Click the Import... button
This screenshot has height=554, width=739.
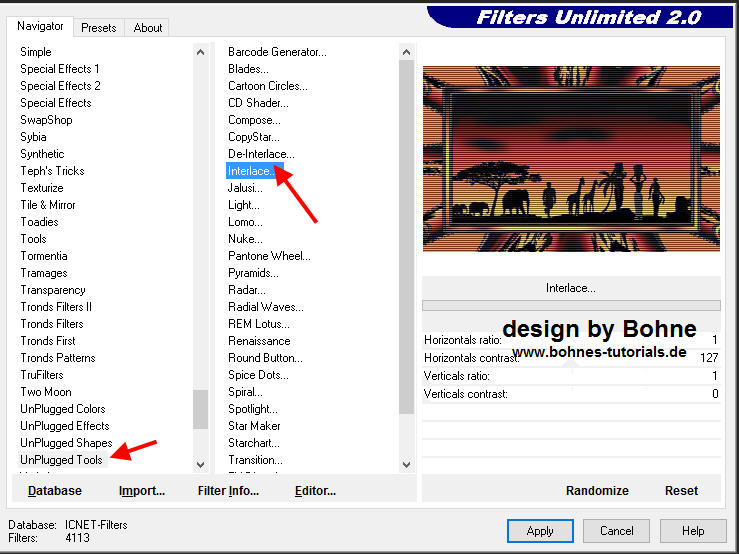coord(142,491)
